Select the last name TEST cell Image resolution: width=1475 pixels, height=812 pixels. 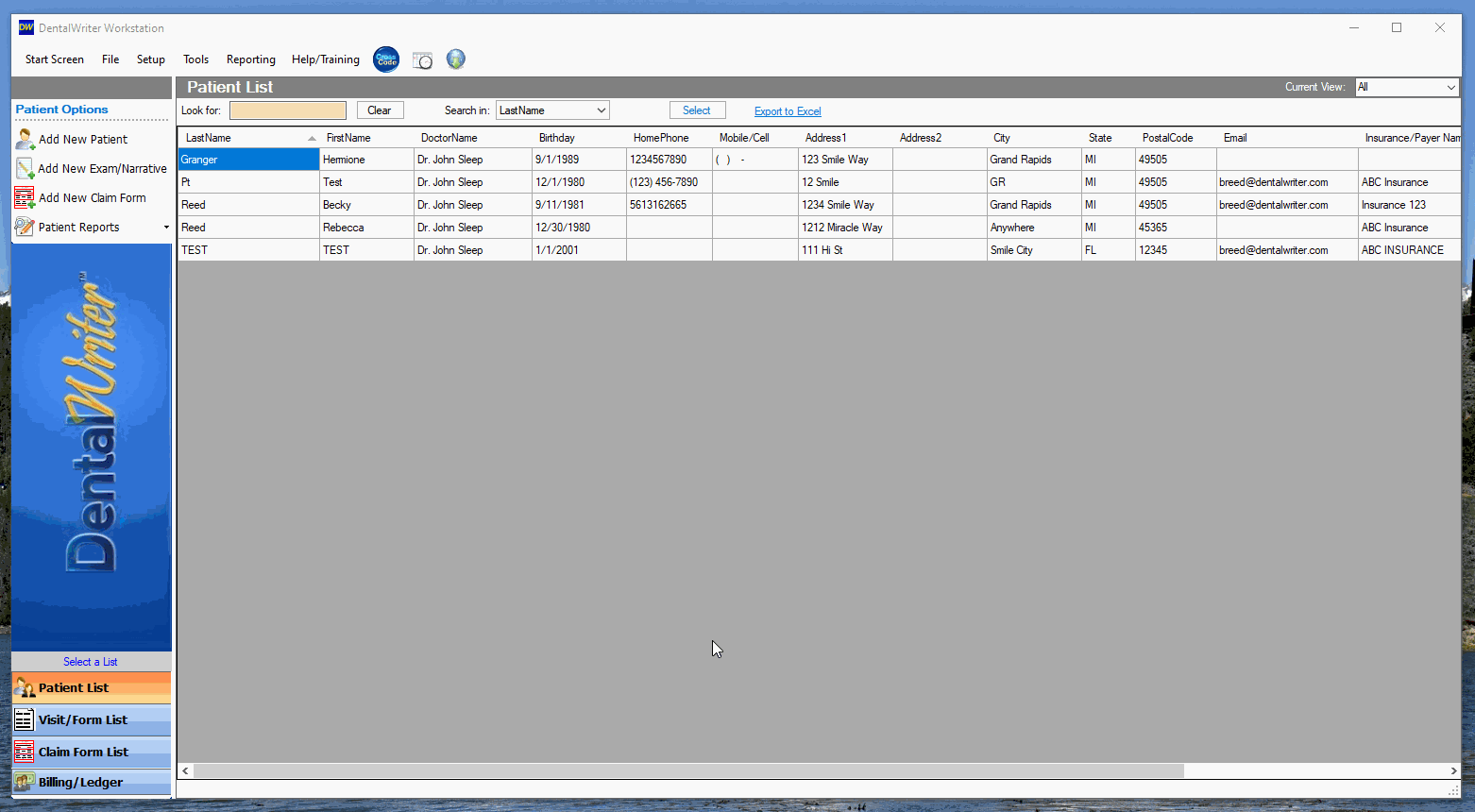[x=248, y=250]
